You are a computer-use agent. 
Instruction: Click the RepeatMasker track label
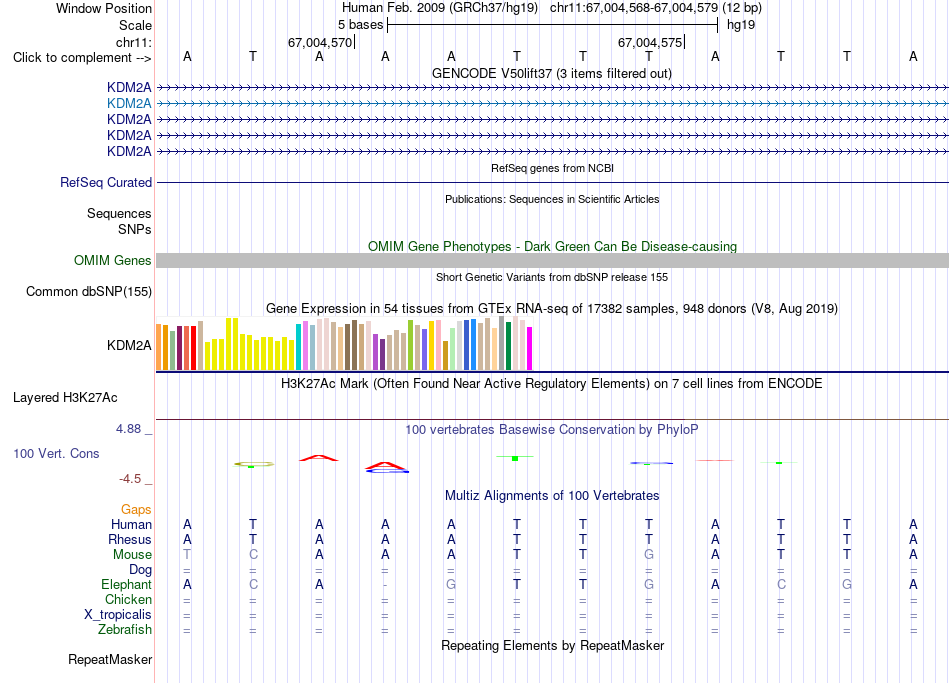click(x=110, y=659)
